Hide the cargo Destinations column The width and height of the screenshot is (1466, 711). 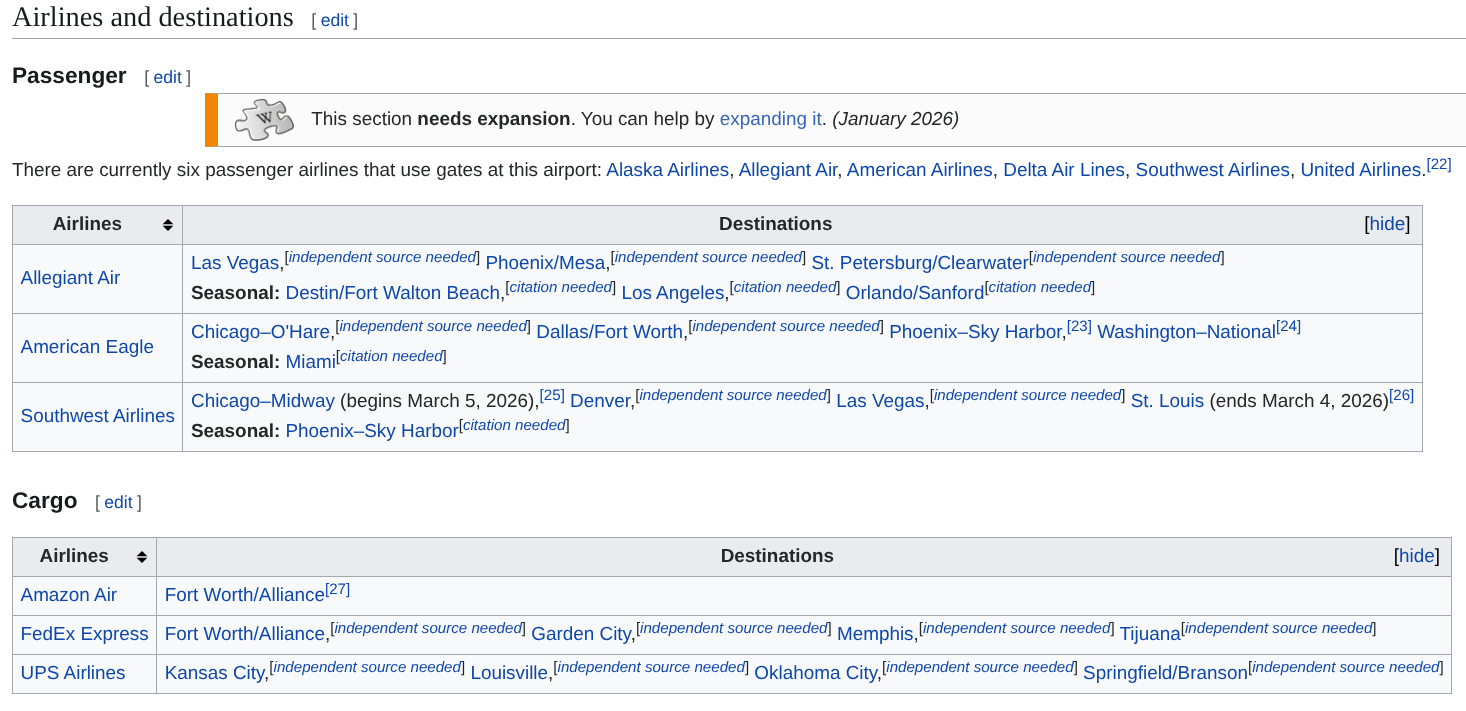pos(1416,556)
